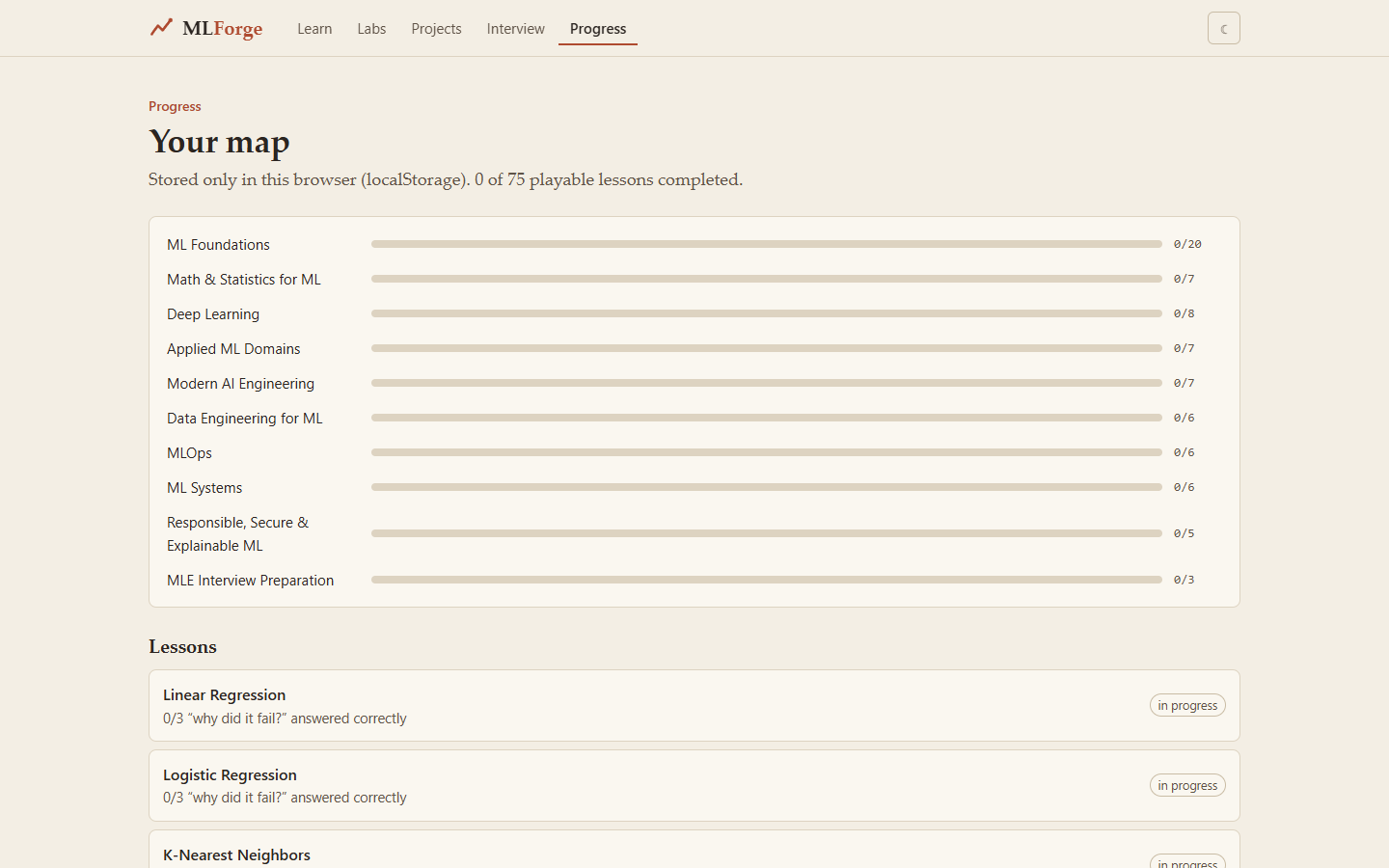Viewport: 1389px width, 868px height.
Task: Click the 0/20 count for ML Foundations
Action: coord(1187,244)
